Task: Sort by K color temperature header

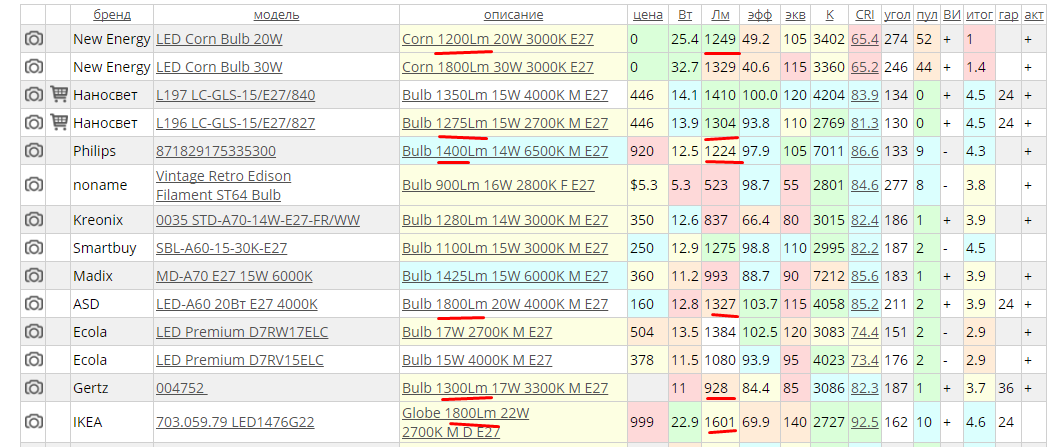Action: coord(828,15)
